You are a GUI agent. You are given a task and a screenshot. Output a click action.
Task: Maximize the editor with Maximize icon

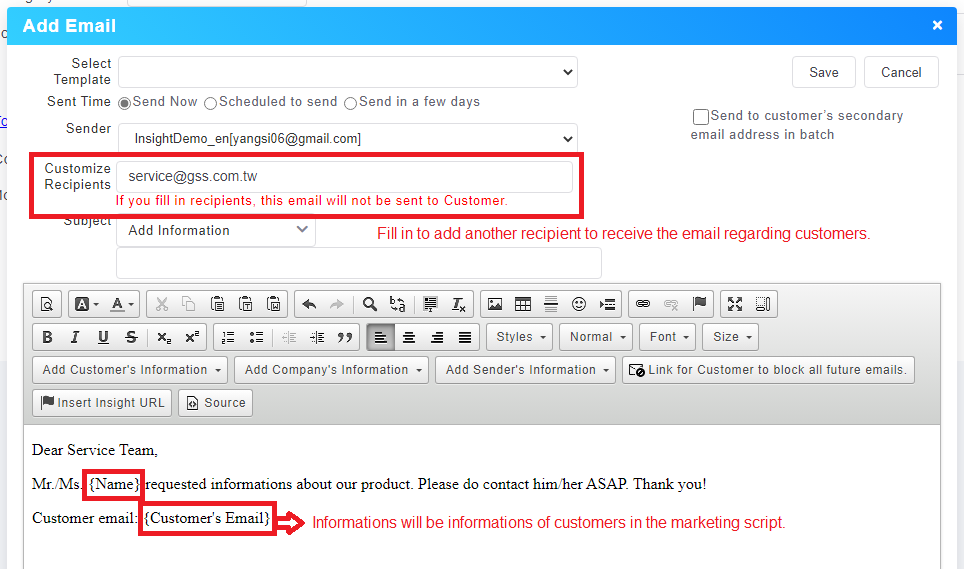[735, 304]
